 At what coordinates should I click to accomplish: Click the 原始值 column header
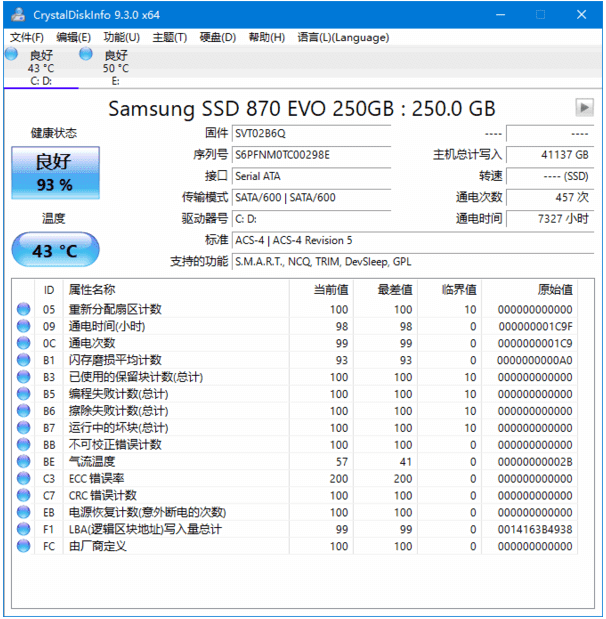pyautogui.click(x=555, y=289)
